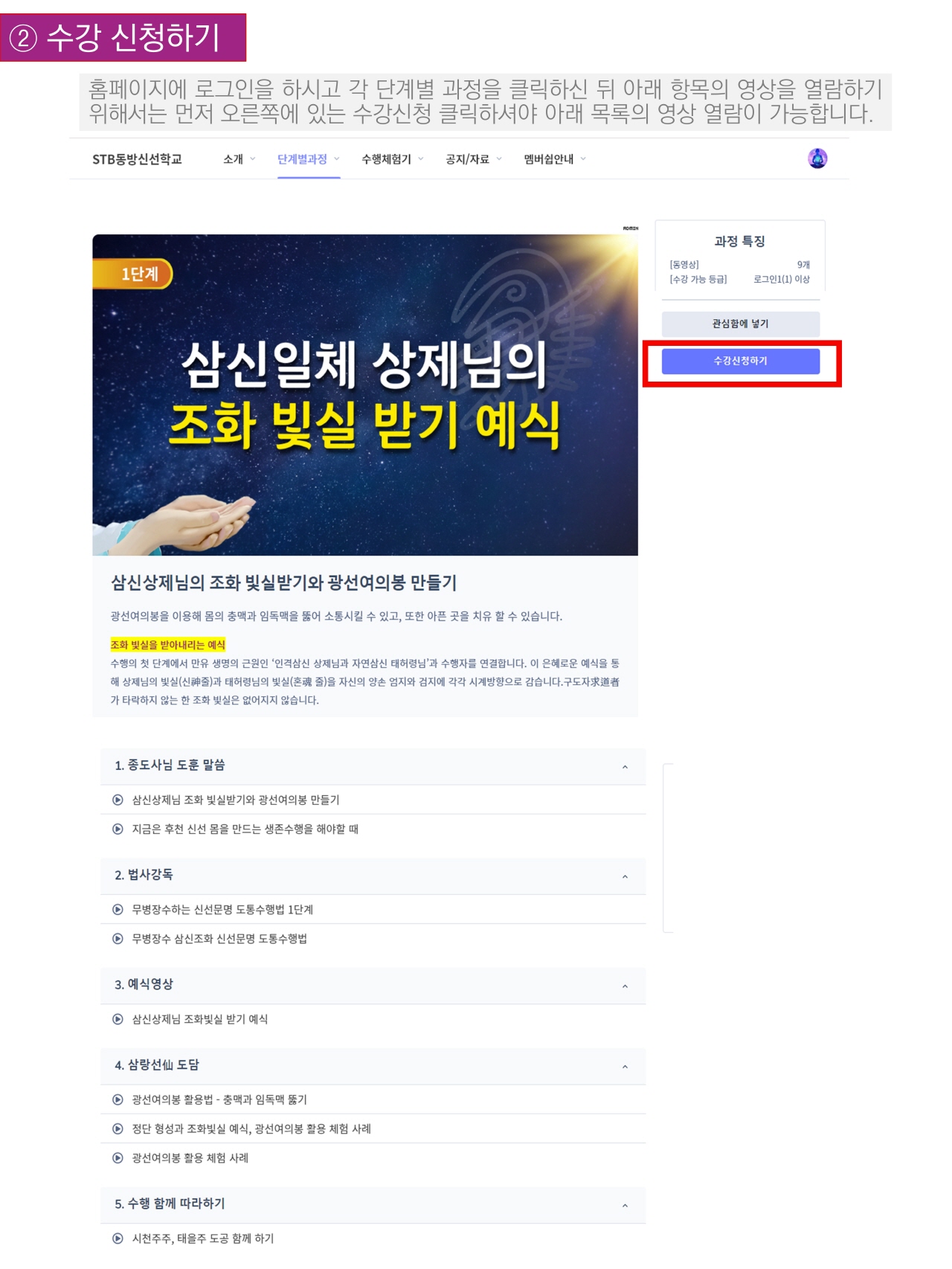Click play icon for 광선여의봉 활용법 lesson

118,1099
